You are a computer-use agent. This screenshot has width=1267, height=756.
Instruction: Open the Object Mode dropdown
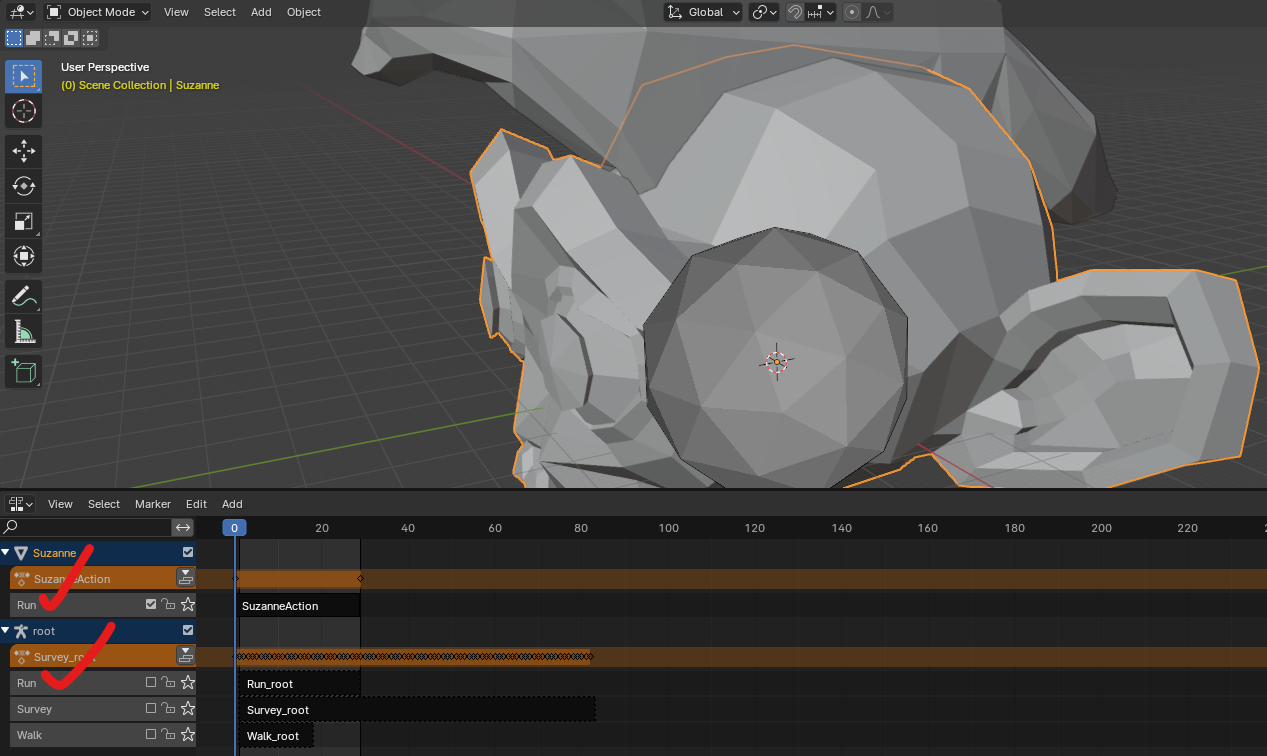click(97, 12)
